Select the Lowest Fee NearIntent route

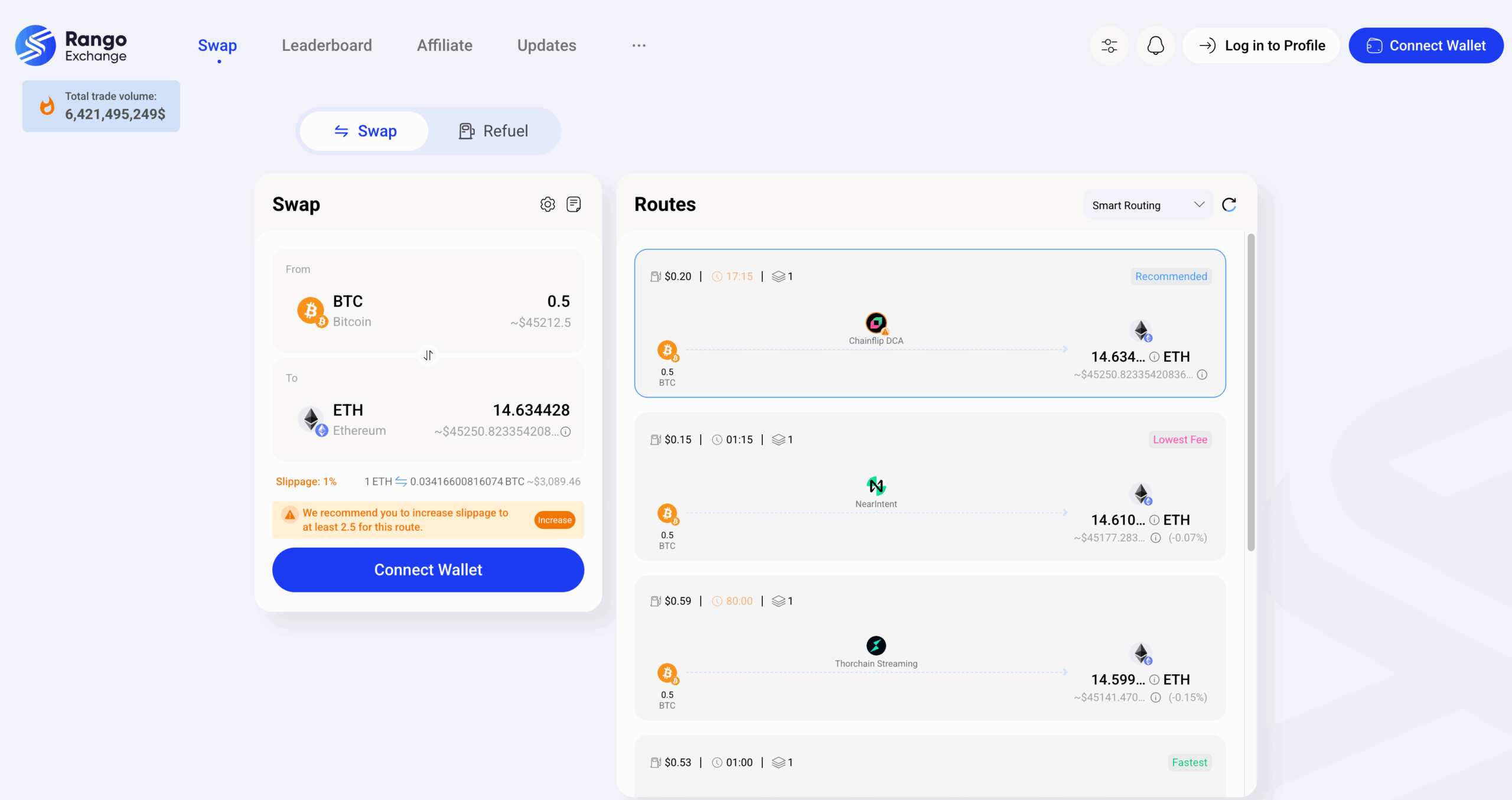[x=929, y=487]
